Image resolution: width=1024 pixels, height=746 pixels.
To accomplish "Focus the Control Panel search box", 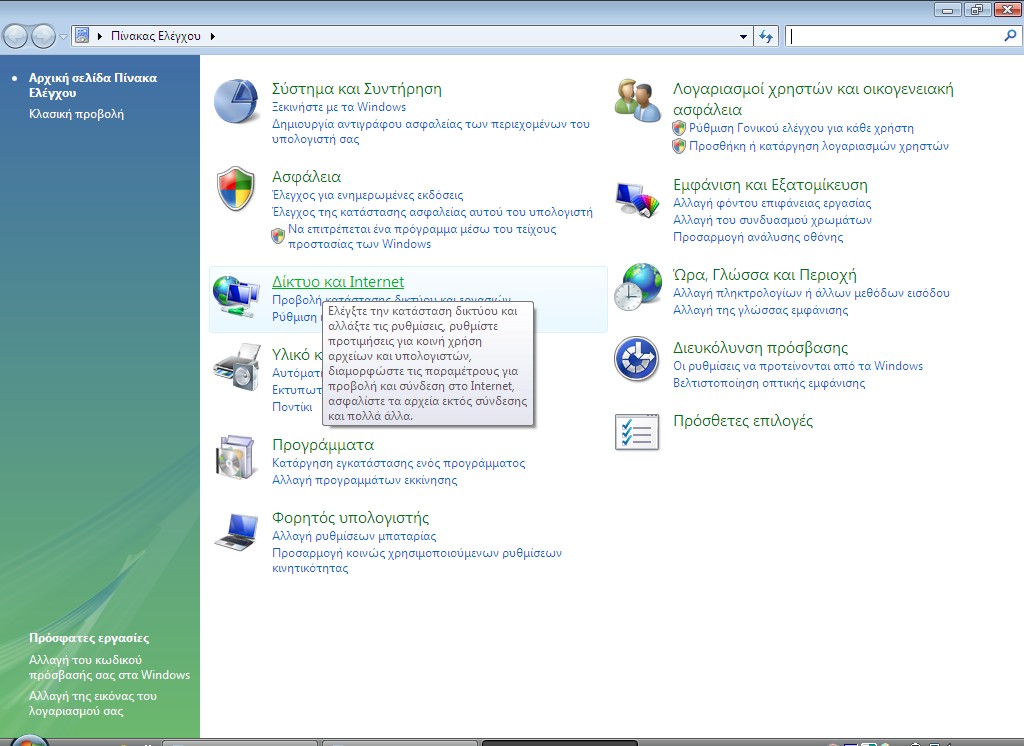I will pyautogui.click(x=895, y=37).
